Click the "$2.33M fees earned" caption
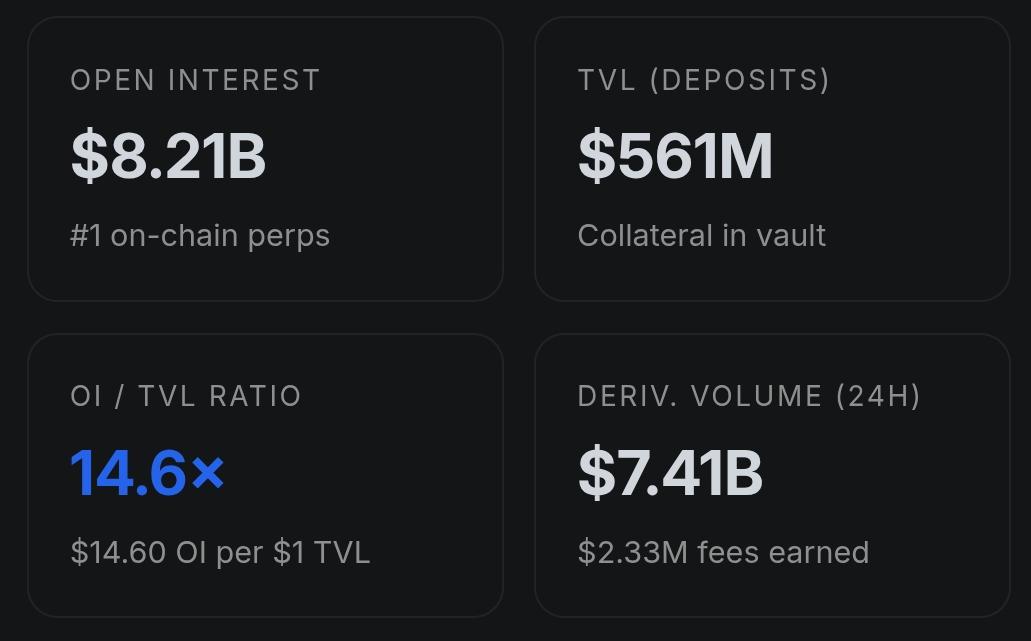 point(723,552)
